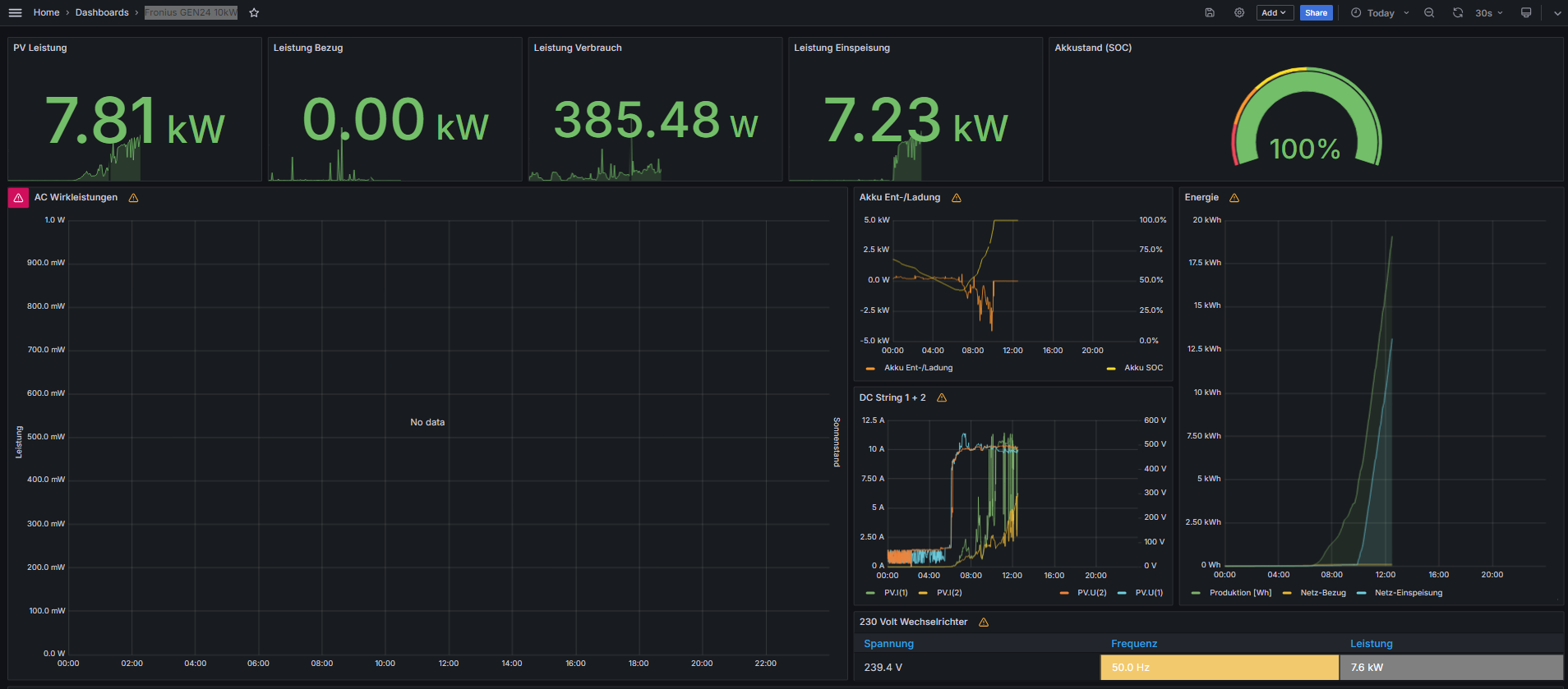Image resolution: width=1568 pixels, height=689 pixels.
Task: Star the Fronius GEN24 dashboard as favorite
Action: click(254, 12)
